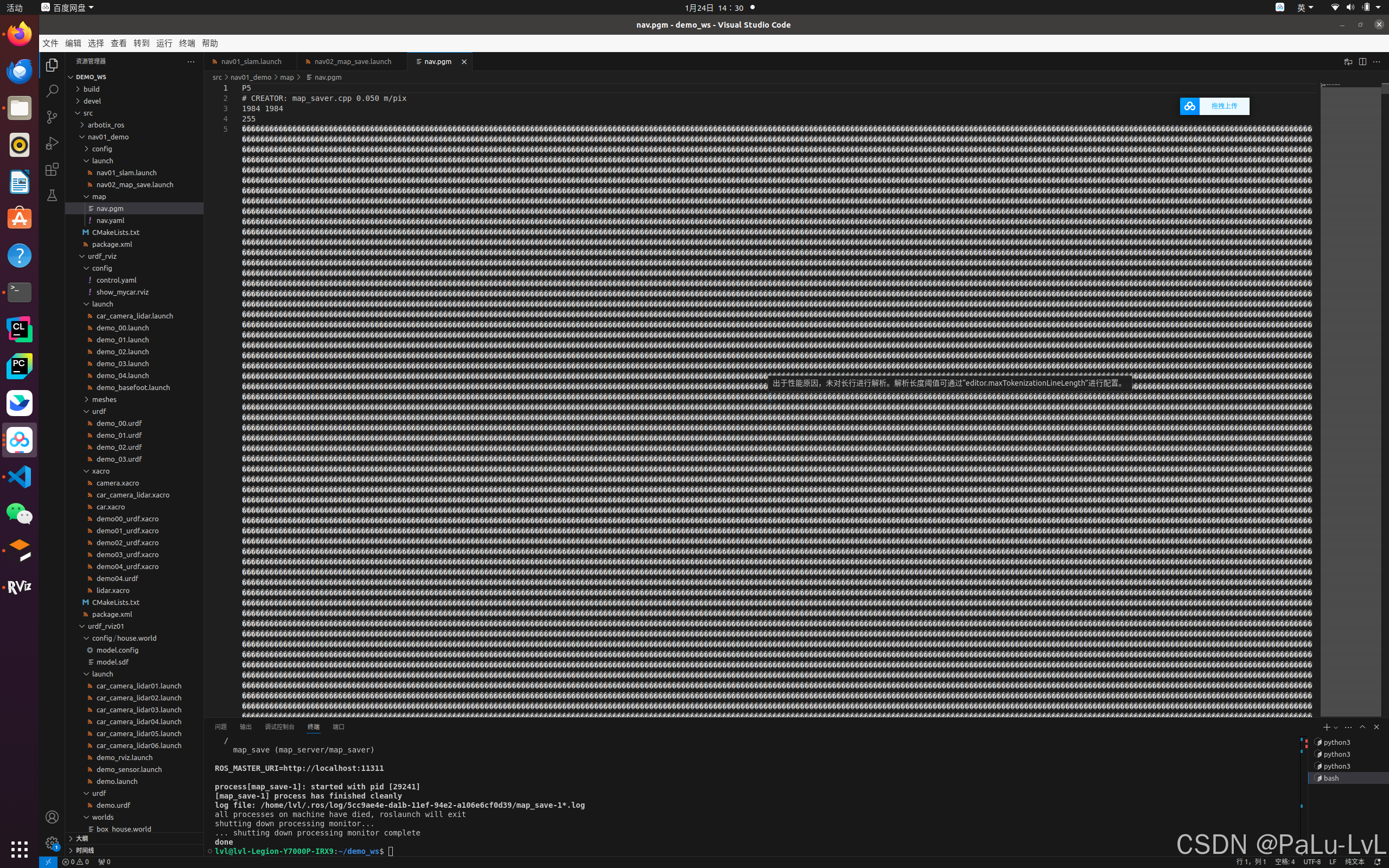
Task: Open the Extensions view
Action: coord(52,169)
